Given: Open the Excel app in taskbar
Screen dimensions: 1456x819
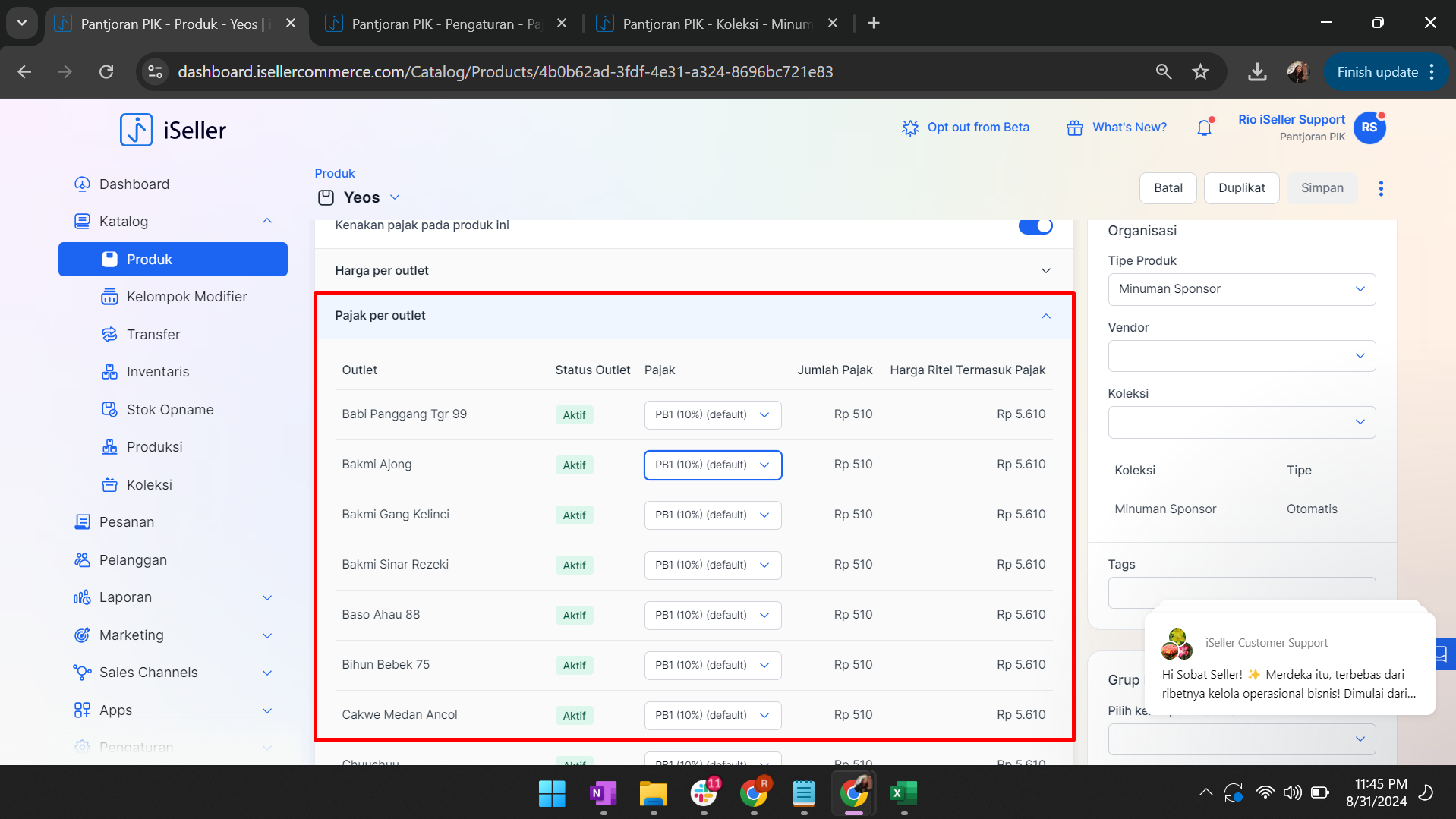Looking at the screenshot, I should pos(903,793).
